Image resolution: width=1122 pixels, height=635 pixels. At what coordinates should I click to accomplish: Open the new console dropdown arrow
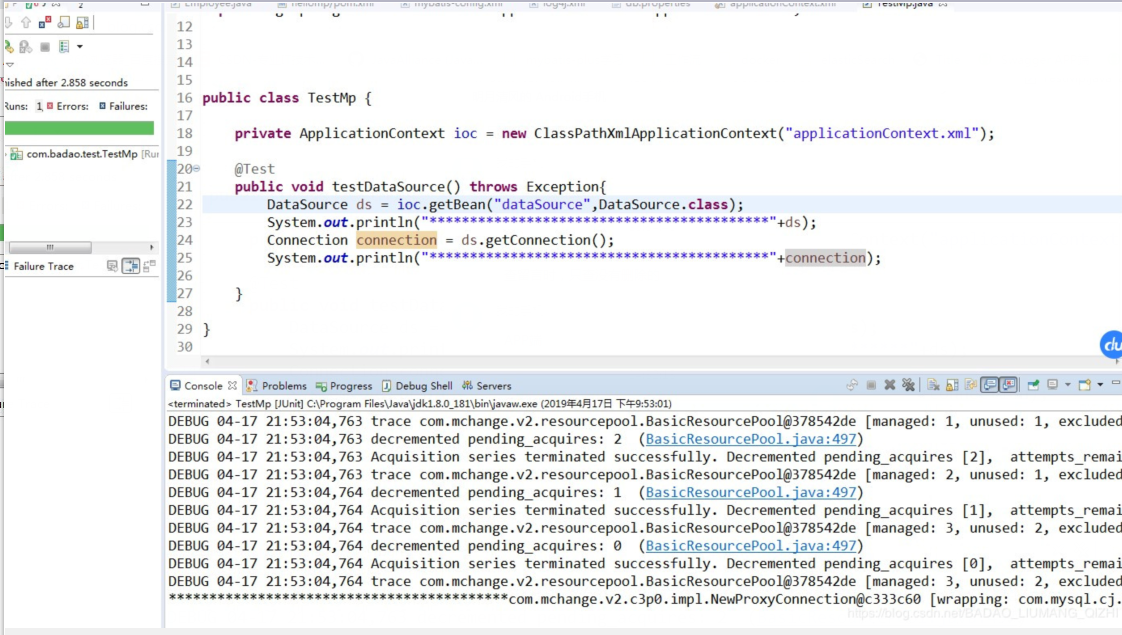click(1101, 385)
